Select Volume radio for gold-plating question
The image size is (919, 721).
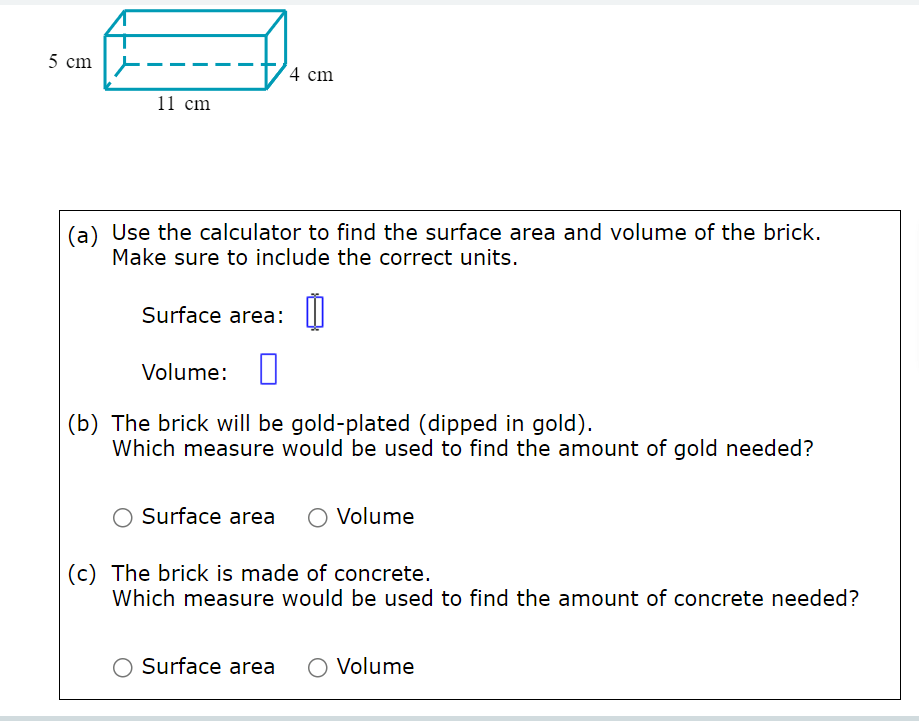click(318, 518)
